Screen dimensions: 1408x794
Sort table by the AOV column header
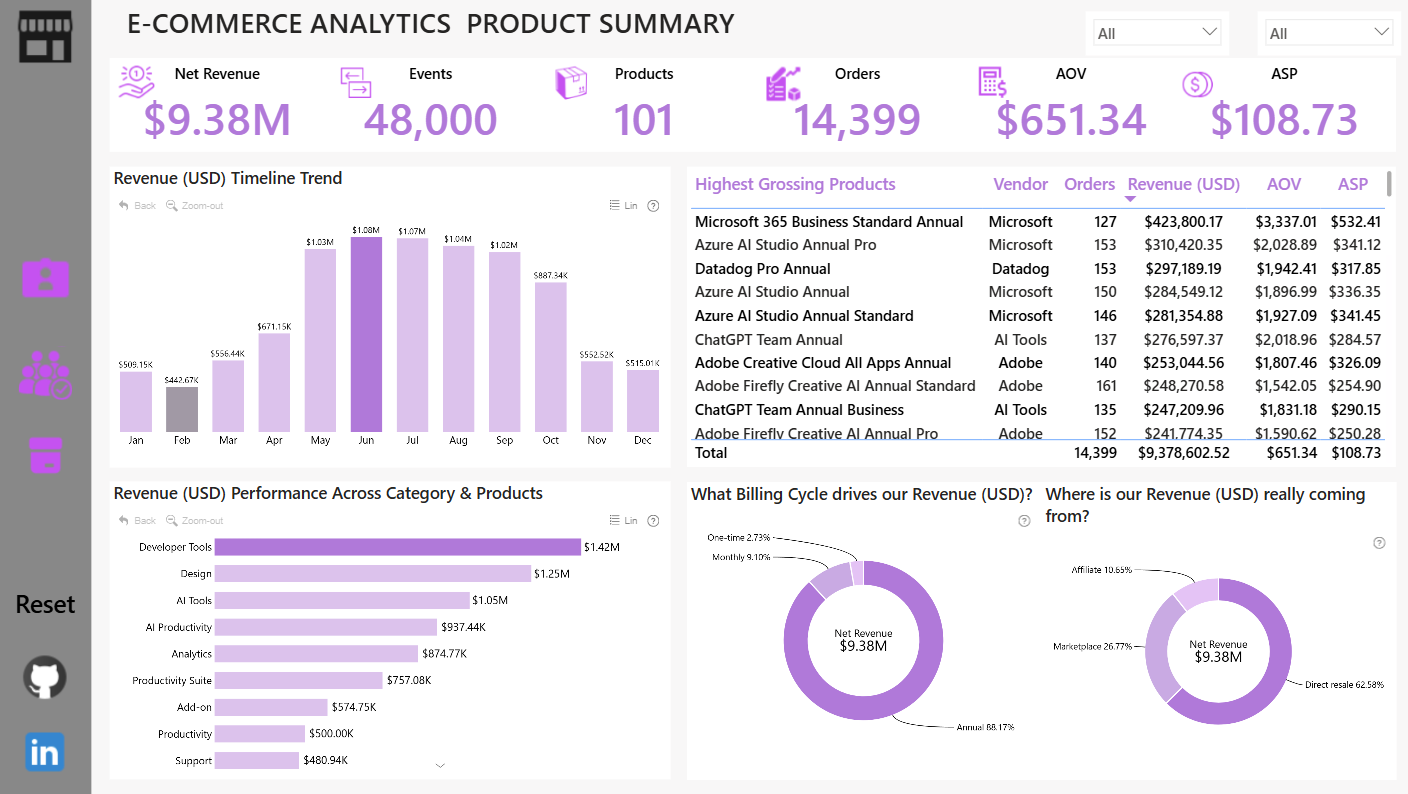pos(1284,184)
